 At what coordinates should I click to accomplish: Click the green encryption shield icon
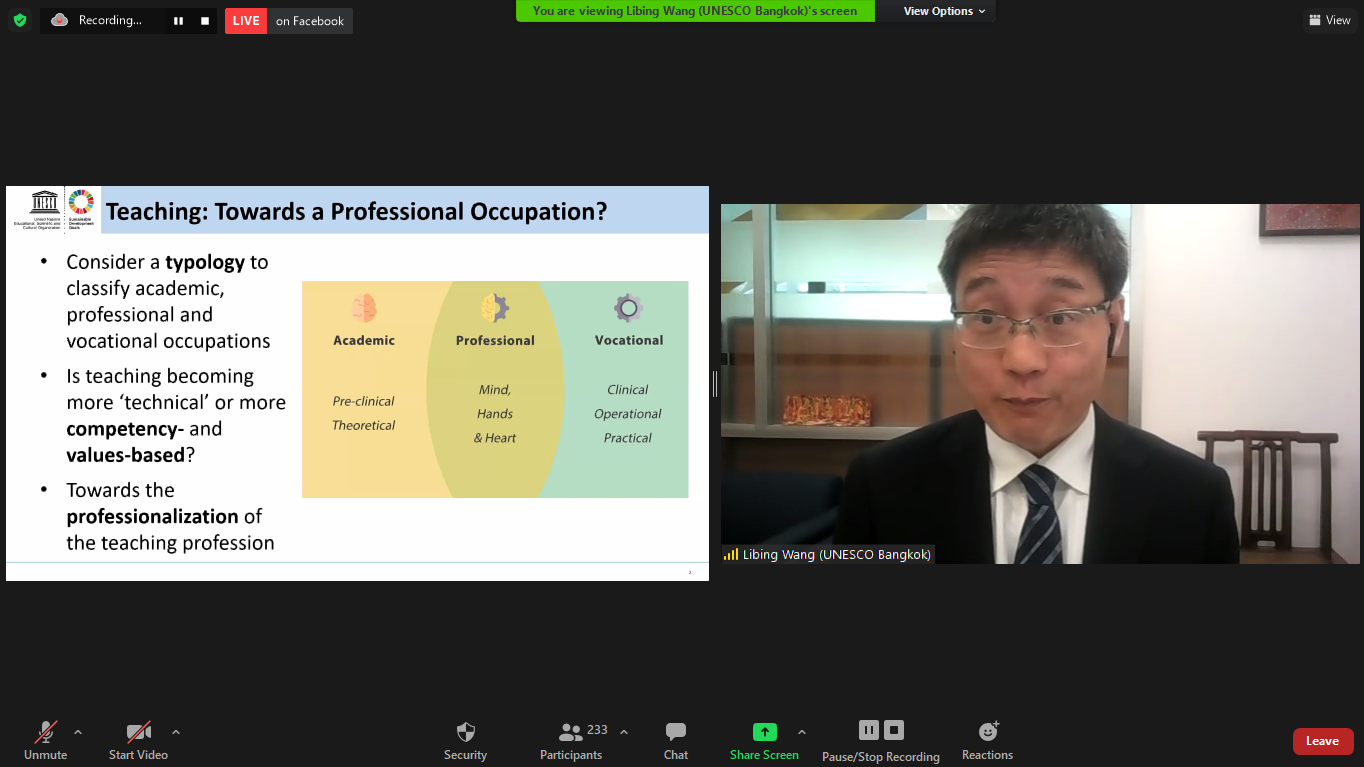click(x=20, y=20)
